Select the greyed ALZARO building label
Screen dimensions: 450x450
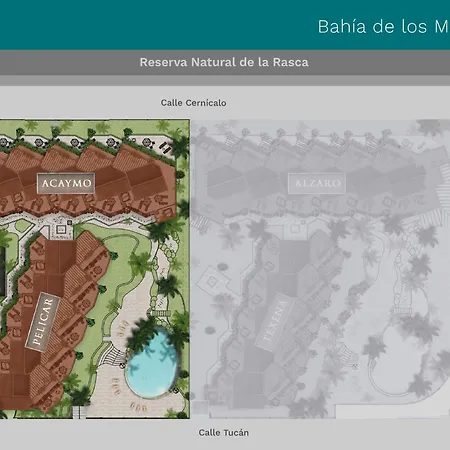[x=317, y=183]
